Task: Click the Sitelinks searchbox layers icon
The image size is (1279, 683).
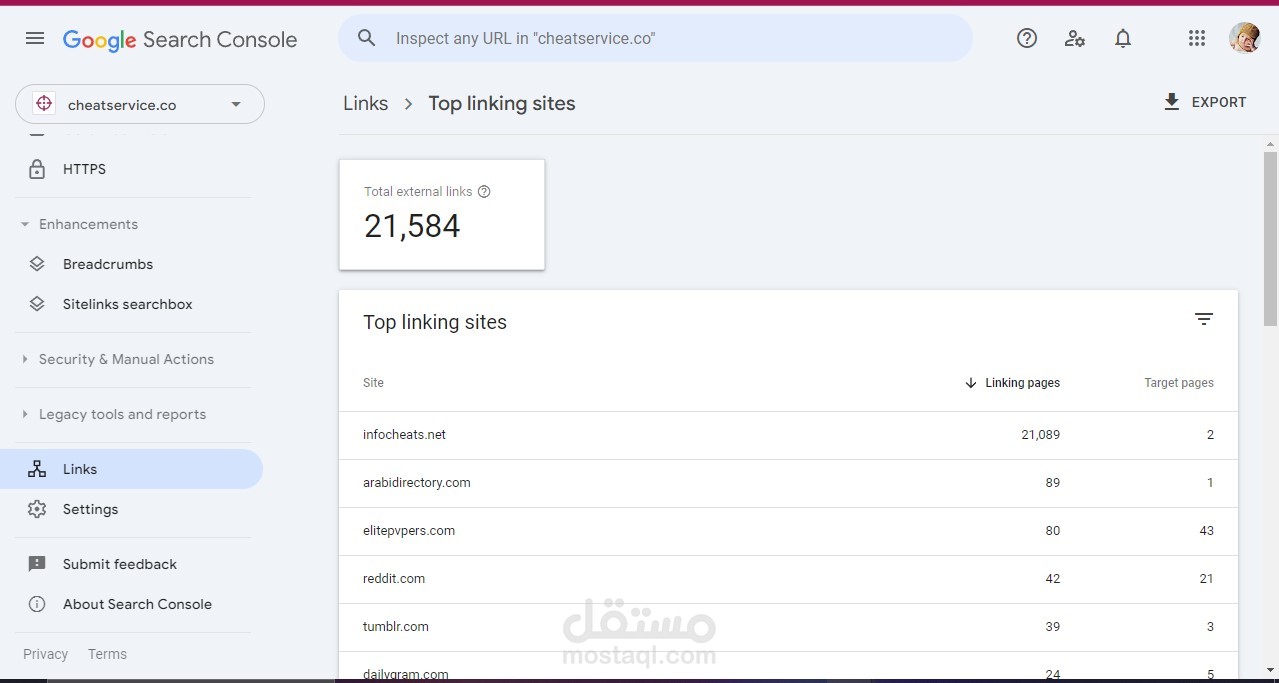Action: click(37, 304)
